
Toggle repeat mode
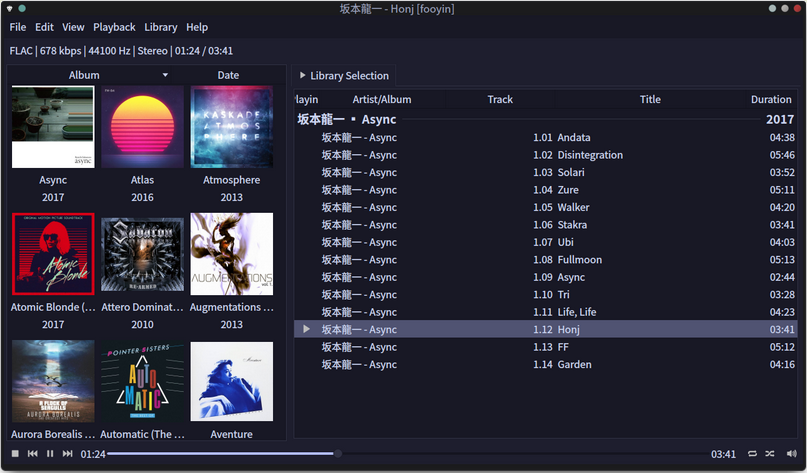(x=752, y=453)
